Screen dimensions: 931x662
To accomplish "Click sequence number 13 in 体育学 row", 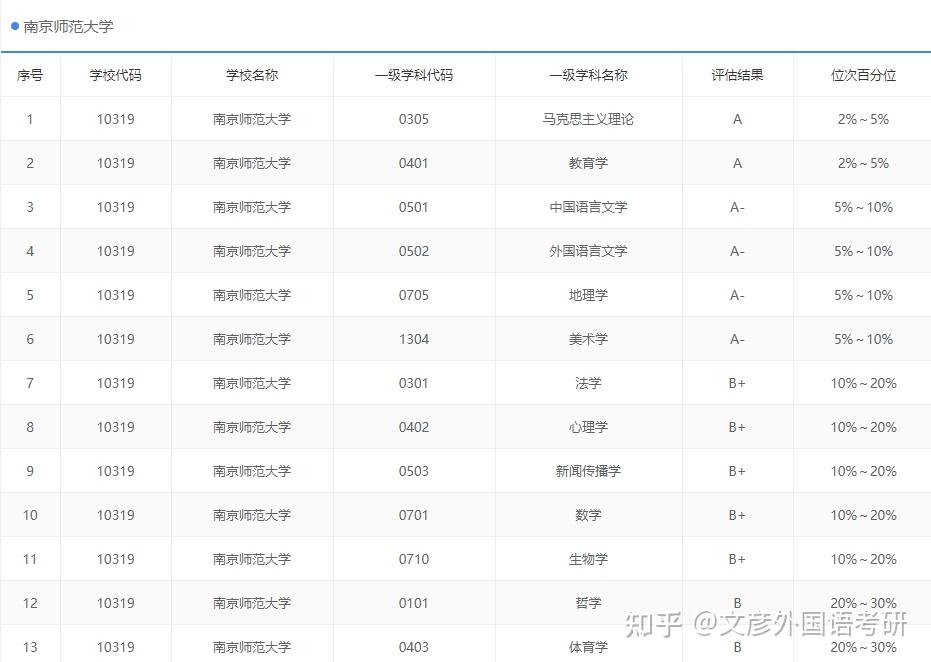I will point(30,647).
